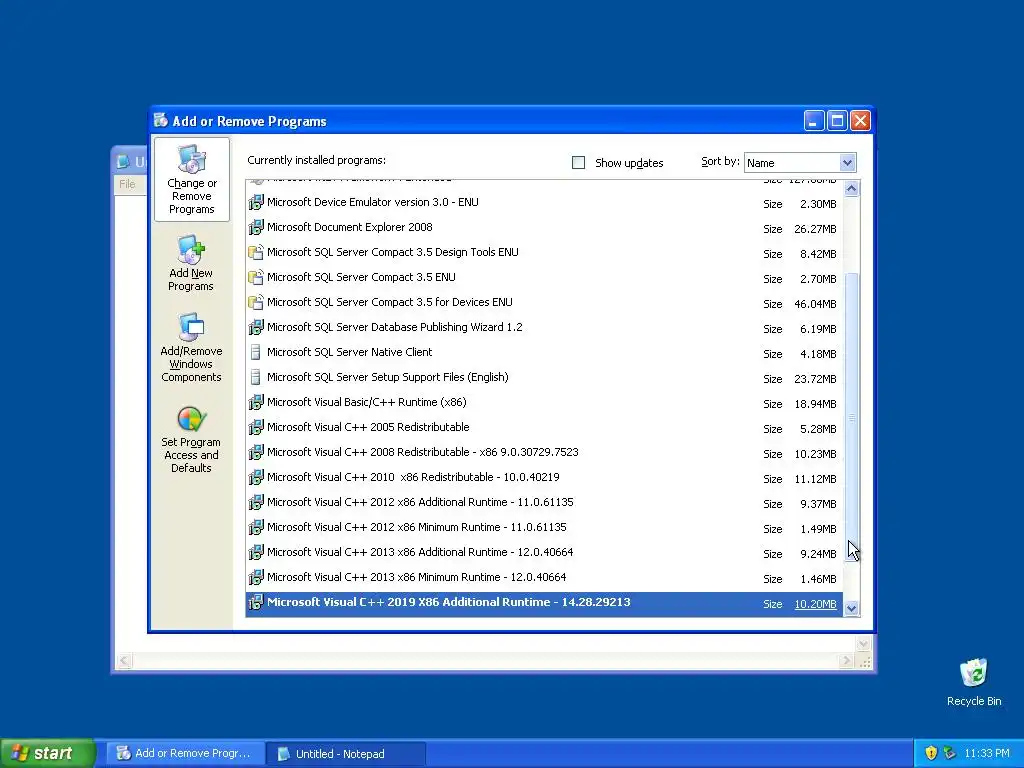Click the 46.04MB size value
This screenshot has height=768, width=1024.
tap(815, 304)
